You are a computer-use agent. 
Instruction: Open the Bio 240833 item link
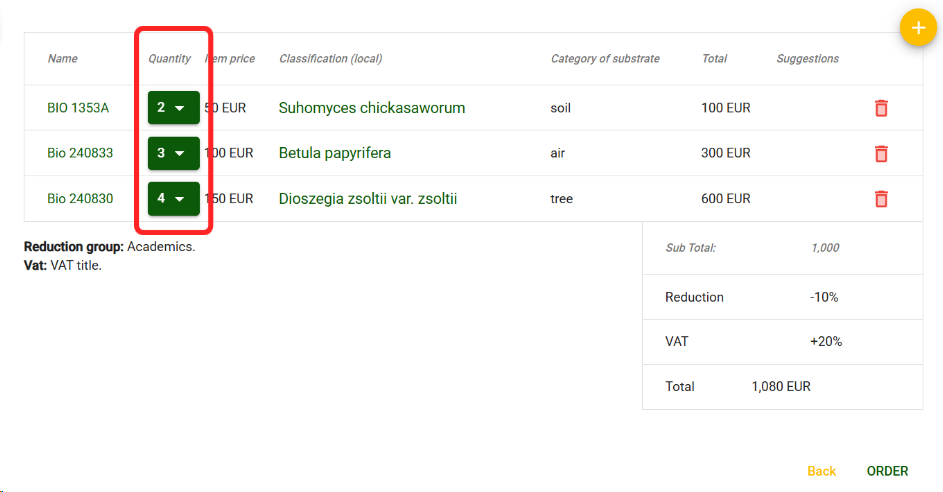click(80, 154)
